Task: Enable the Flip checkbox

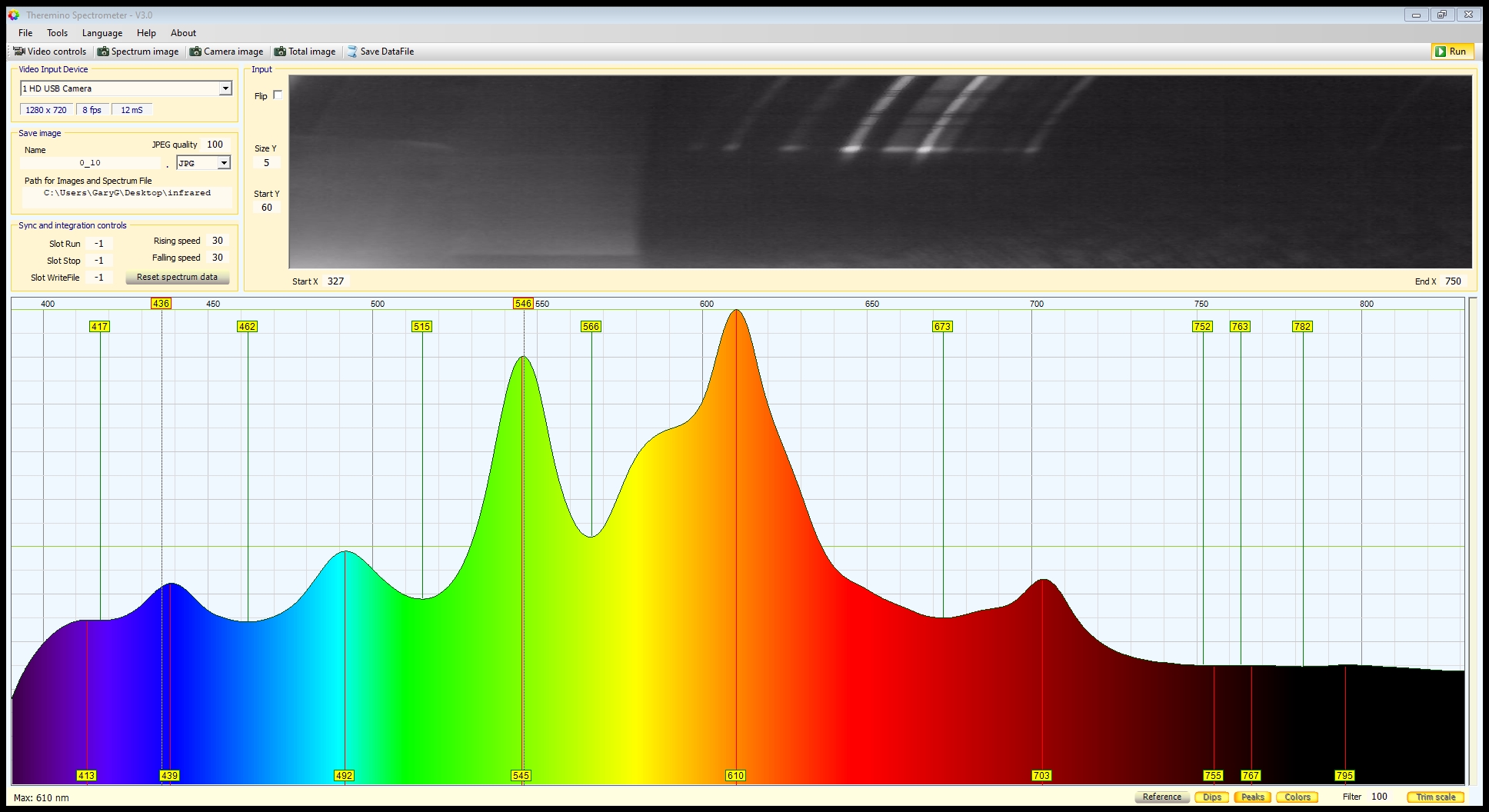Action: 278,95
